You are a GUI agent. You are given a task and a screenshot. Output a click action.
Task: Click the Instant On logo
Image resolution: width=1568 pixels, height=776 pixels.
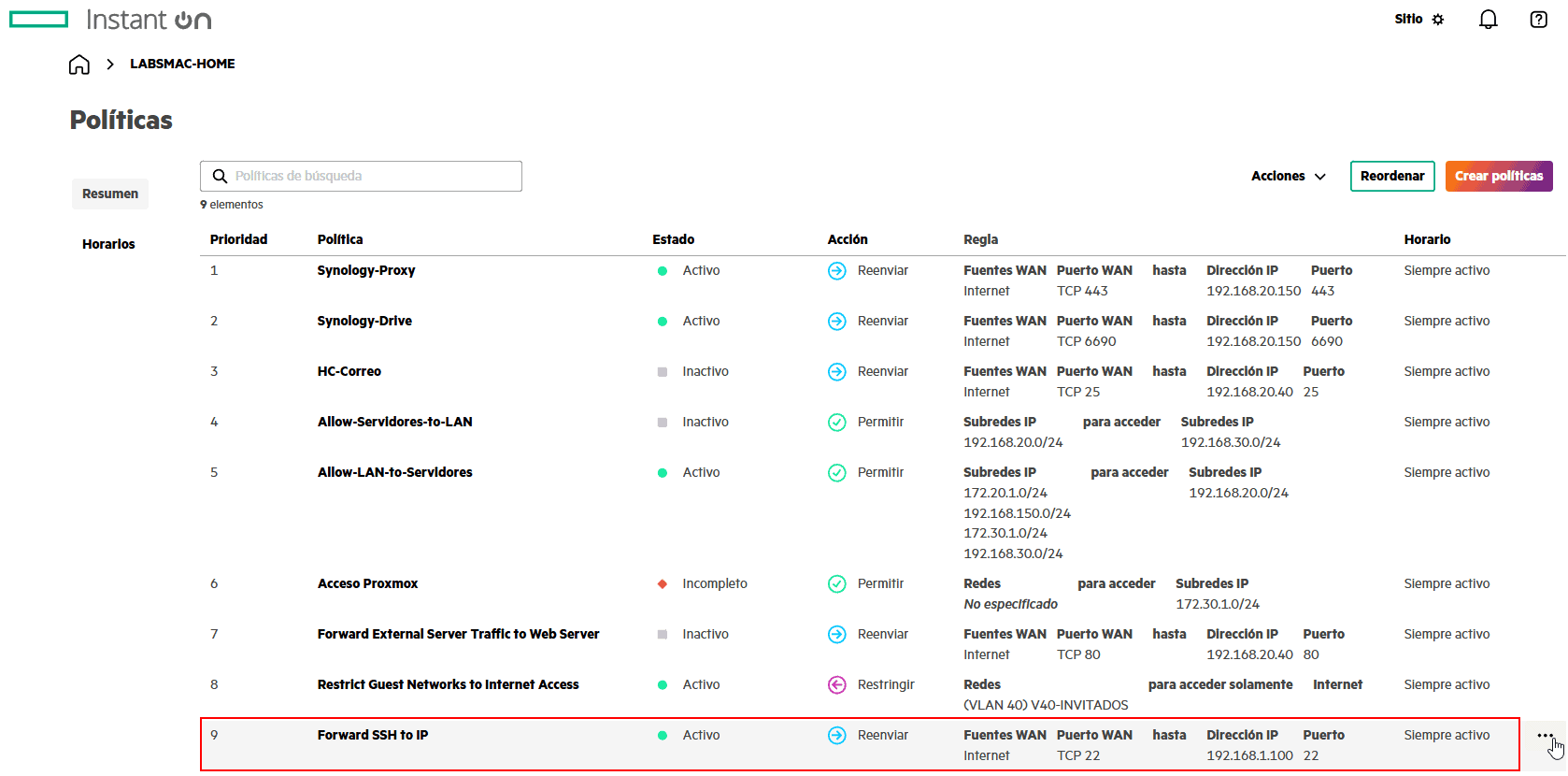click(x=111, y=20)
